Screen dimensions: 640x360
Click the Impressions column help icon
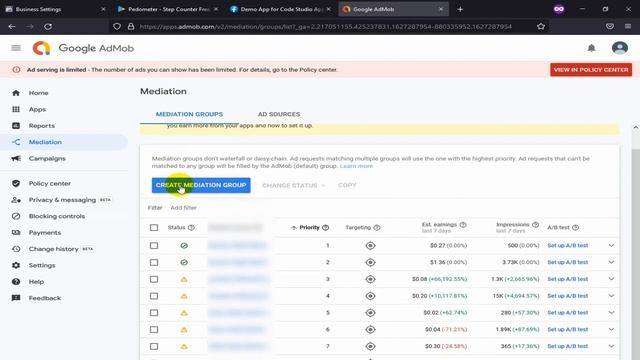(x=535, y=225)
